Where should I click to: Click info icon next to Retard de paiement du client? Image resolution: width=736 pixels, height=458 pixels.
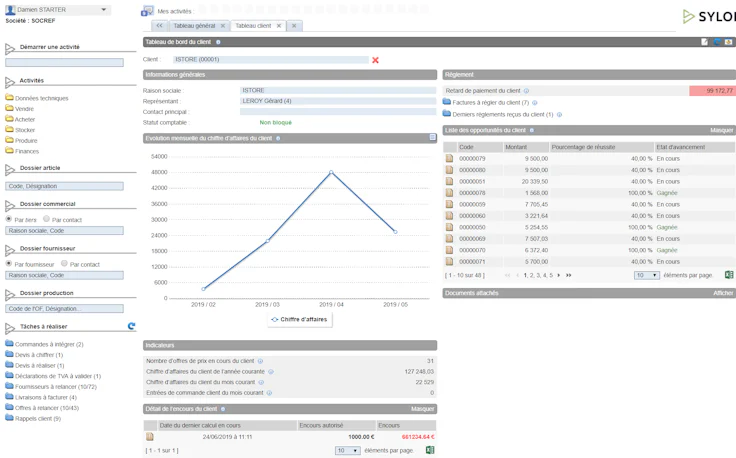click(x=526, y=91)
